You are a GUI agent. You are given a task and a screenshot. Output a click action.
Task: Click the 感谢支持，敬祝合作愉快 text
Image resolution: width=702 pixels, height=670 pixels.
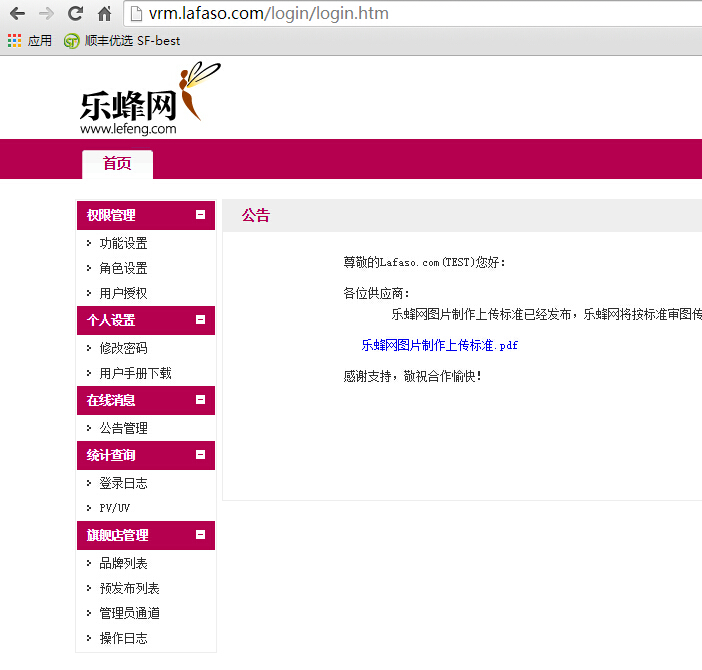412,376
